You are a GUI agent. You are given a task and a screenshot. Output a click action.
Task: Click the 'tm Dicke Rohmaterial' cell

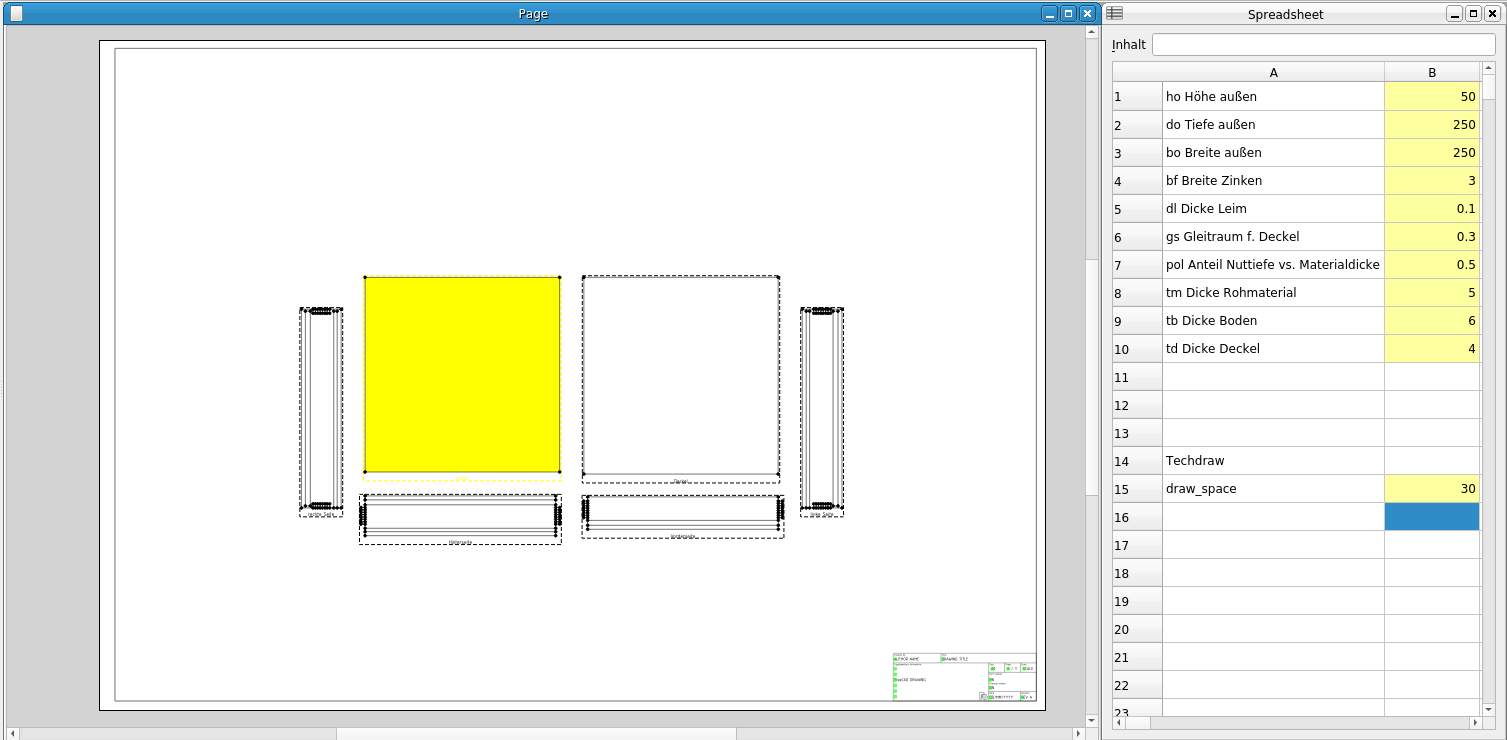[x=1273, y=293]
